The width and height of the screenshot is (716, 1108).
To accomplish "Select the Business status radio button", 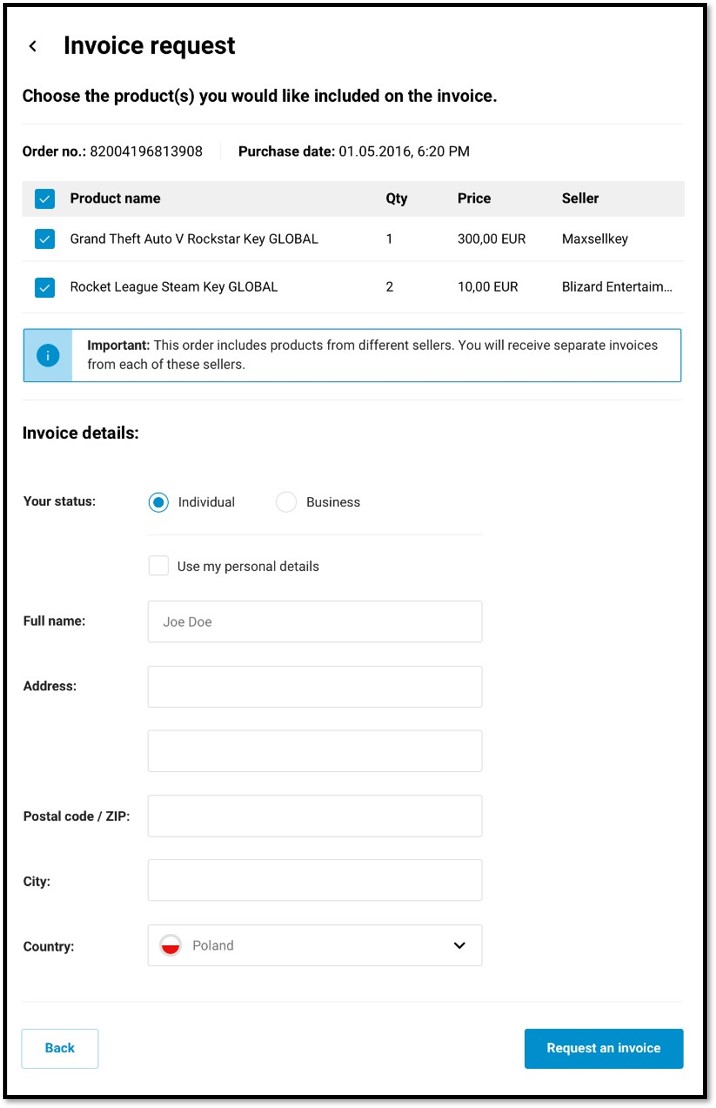I will coord(286,502).
